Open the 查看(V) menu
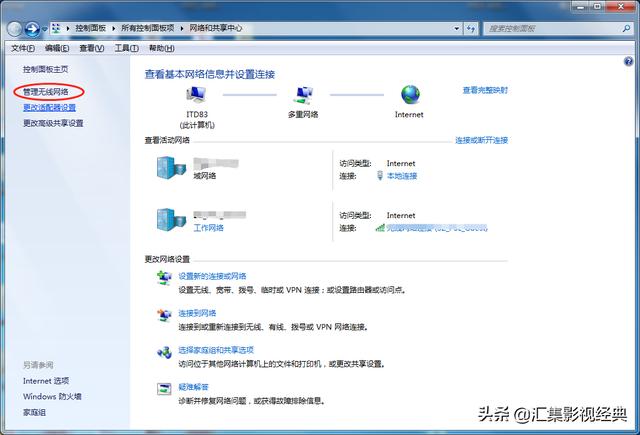640x435 pixels. (92, 48)
